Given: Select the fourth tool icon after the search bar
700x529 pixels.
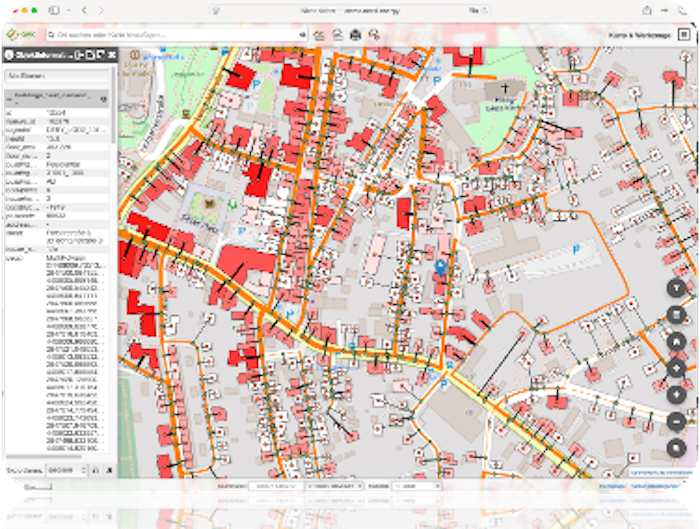Looking at the screenshot, I should tap(373, 34).
